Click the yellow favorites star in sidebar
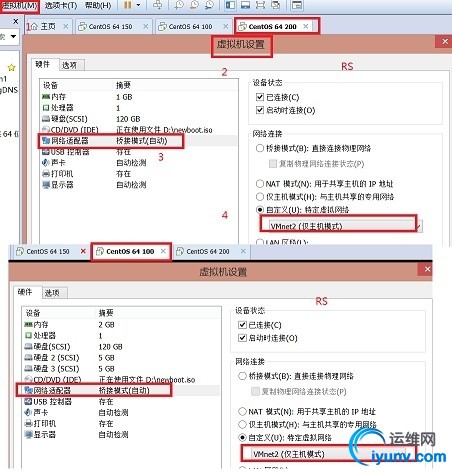452x473 pixels. (x=12, y=68)
